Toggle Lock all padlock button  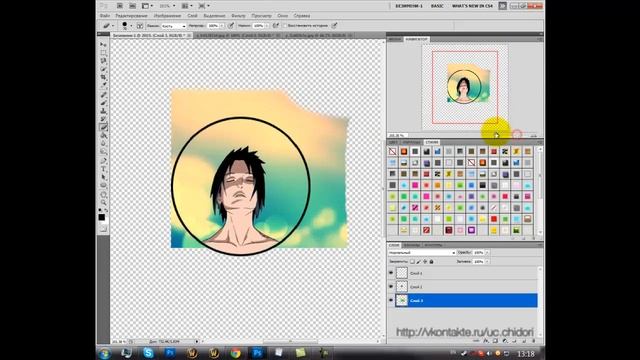pos(431,262)
